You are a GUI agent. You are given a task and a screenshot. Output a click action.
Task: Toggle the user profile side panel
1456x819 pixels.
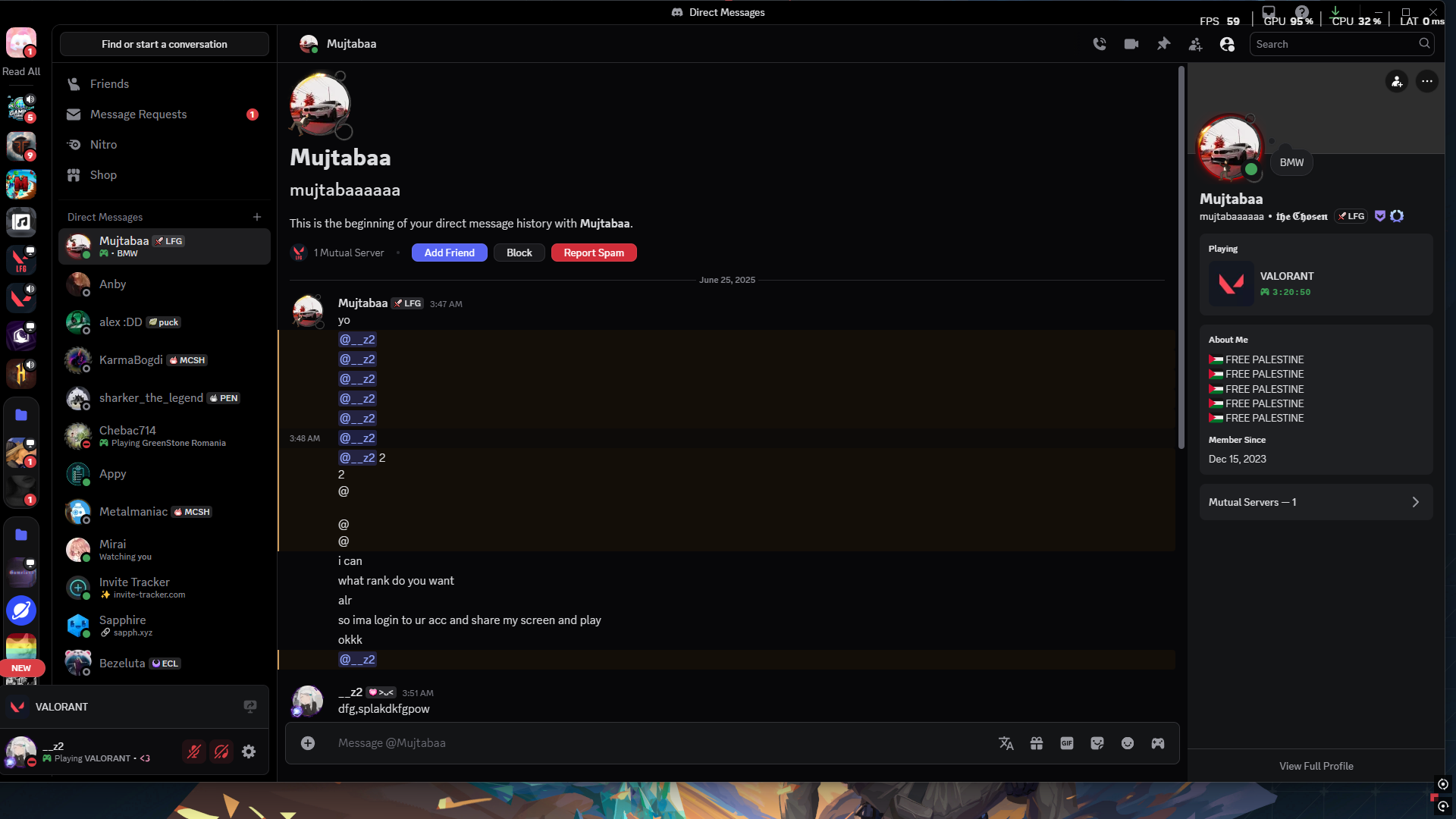coord(1227,44)
